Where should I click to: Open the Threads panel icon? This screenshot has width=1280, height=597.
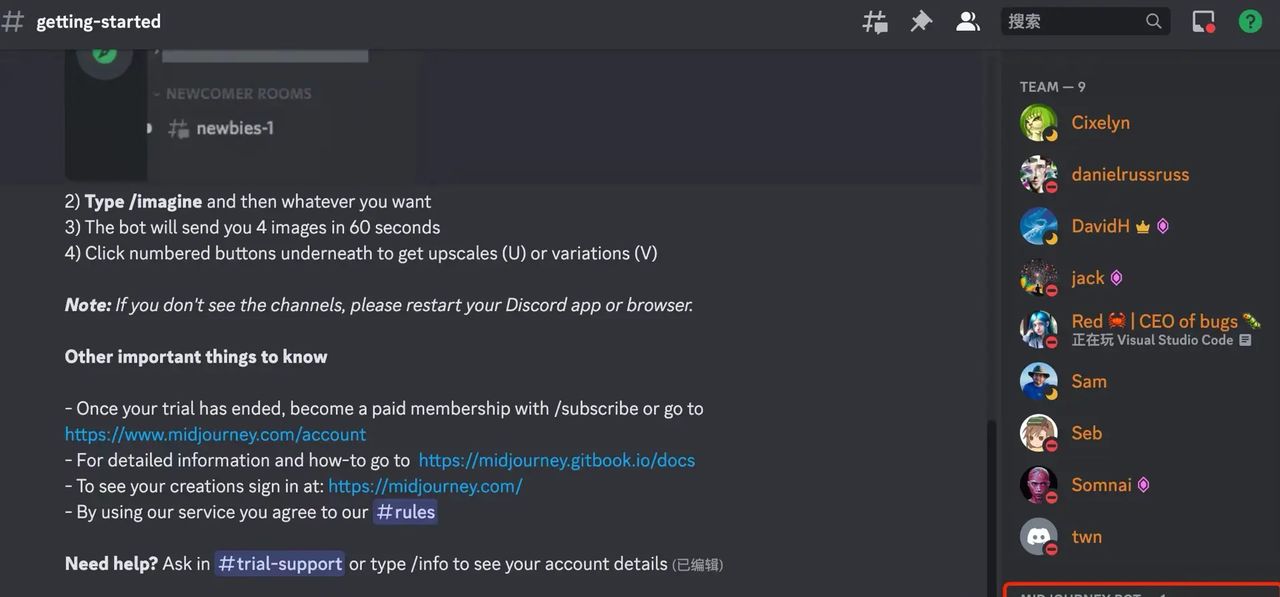tap(875, 21)
